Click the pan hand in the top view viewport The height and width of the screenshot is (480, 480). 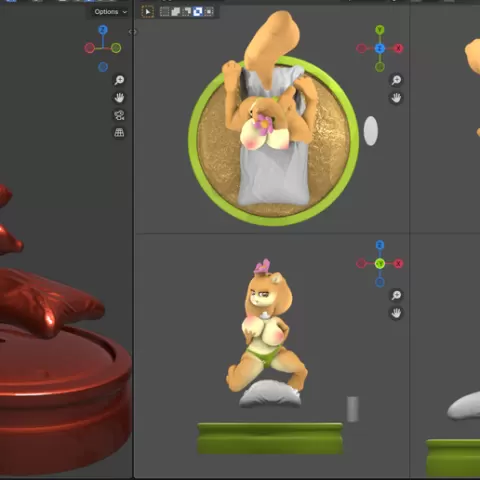click(396, 98)
